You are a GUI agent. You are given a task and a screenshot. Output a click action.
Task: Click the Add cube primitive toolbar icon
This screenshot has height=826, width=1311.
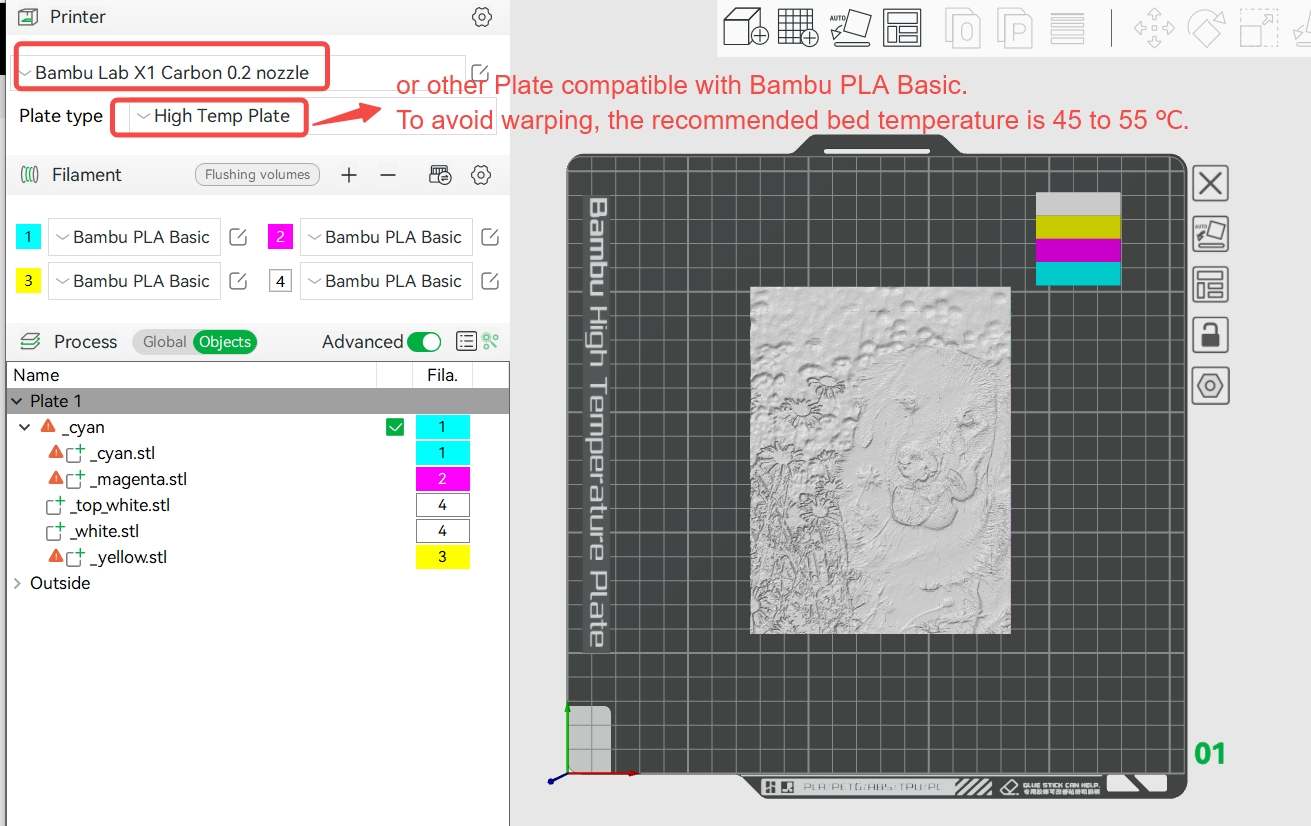point(745,27)
